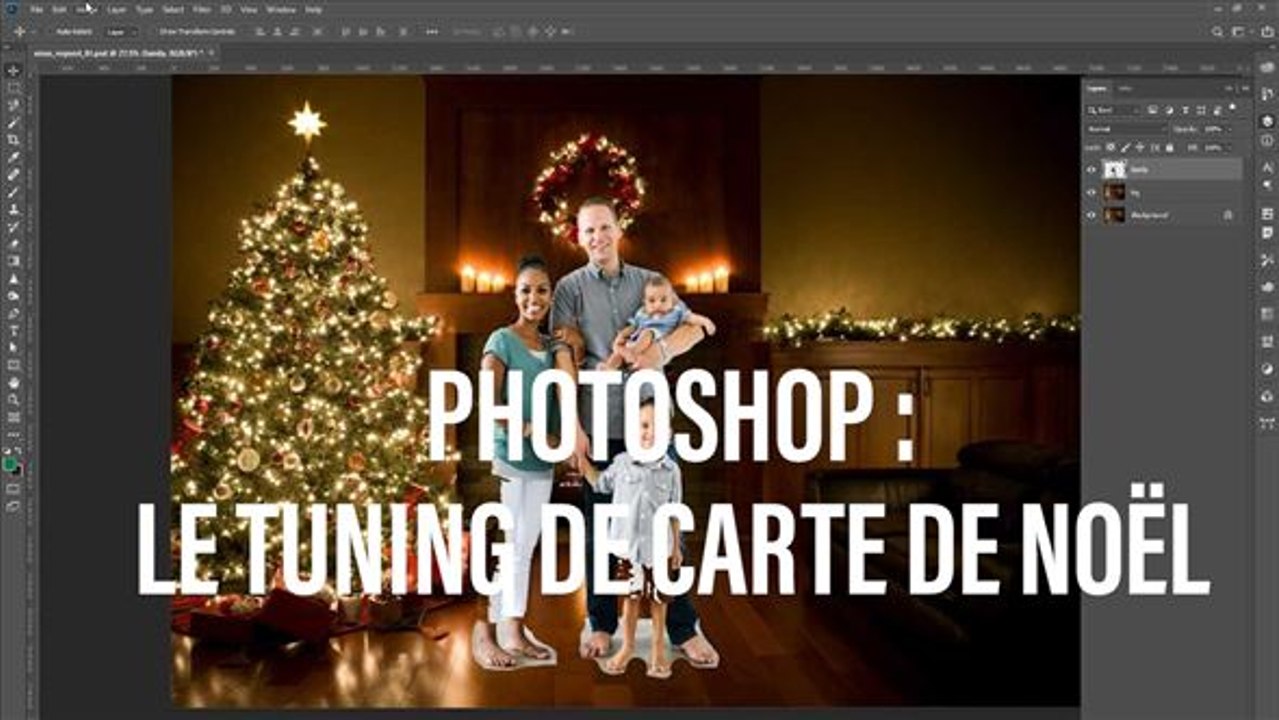The image size is (1279, 720).
Task: Toggle Auto-Select checkbox in options bar
Action: point(49,32)
